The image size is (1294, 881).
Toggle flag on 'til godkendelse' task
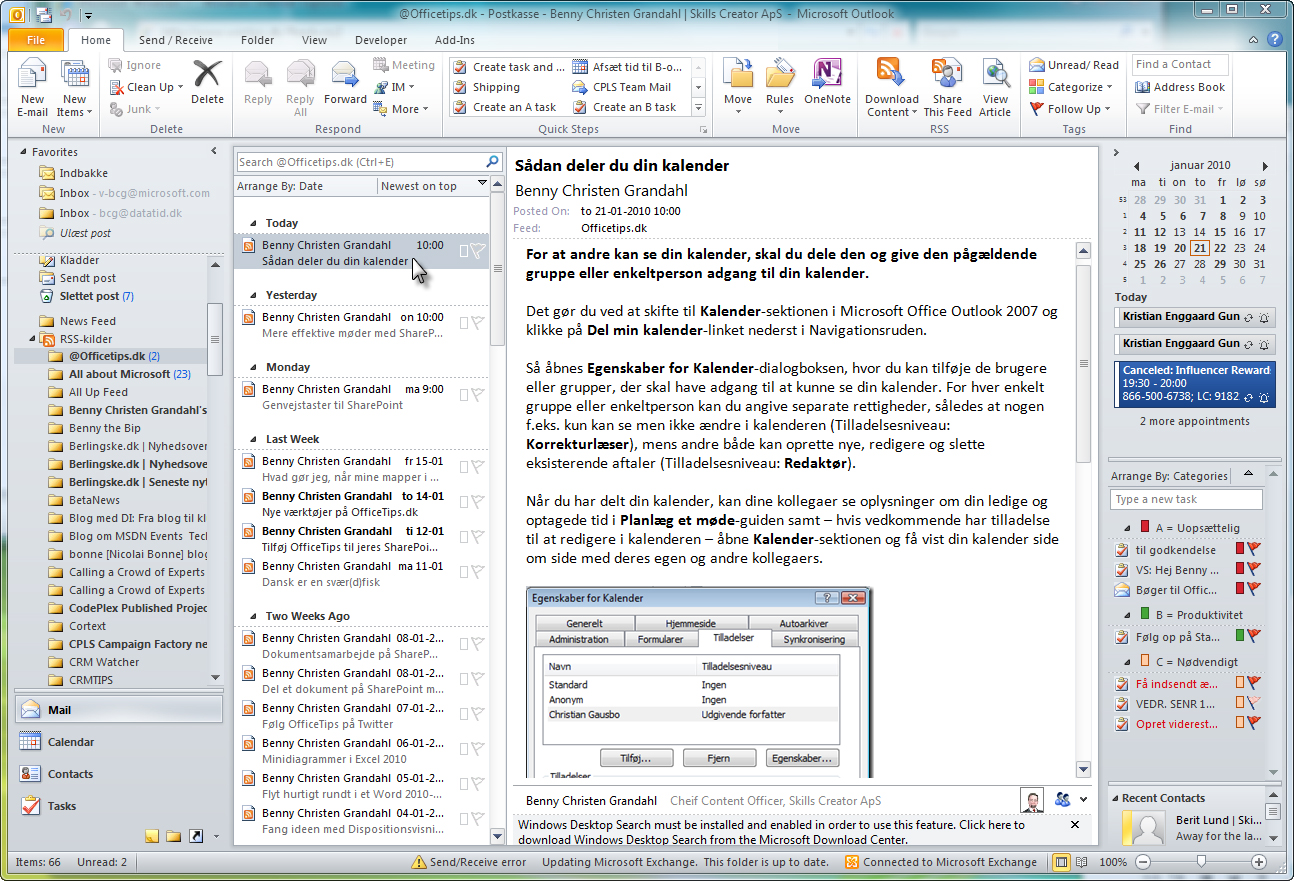pyautogui.click(x=1253, y=549)
